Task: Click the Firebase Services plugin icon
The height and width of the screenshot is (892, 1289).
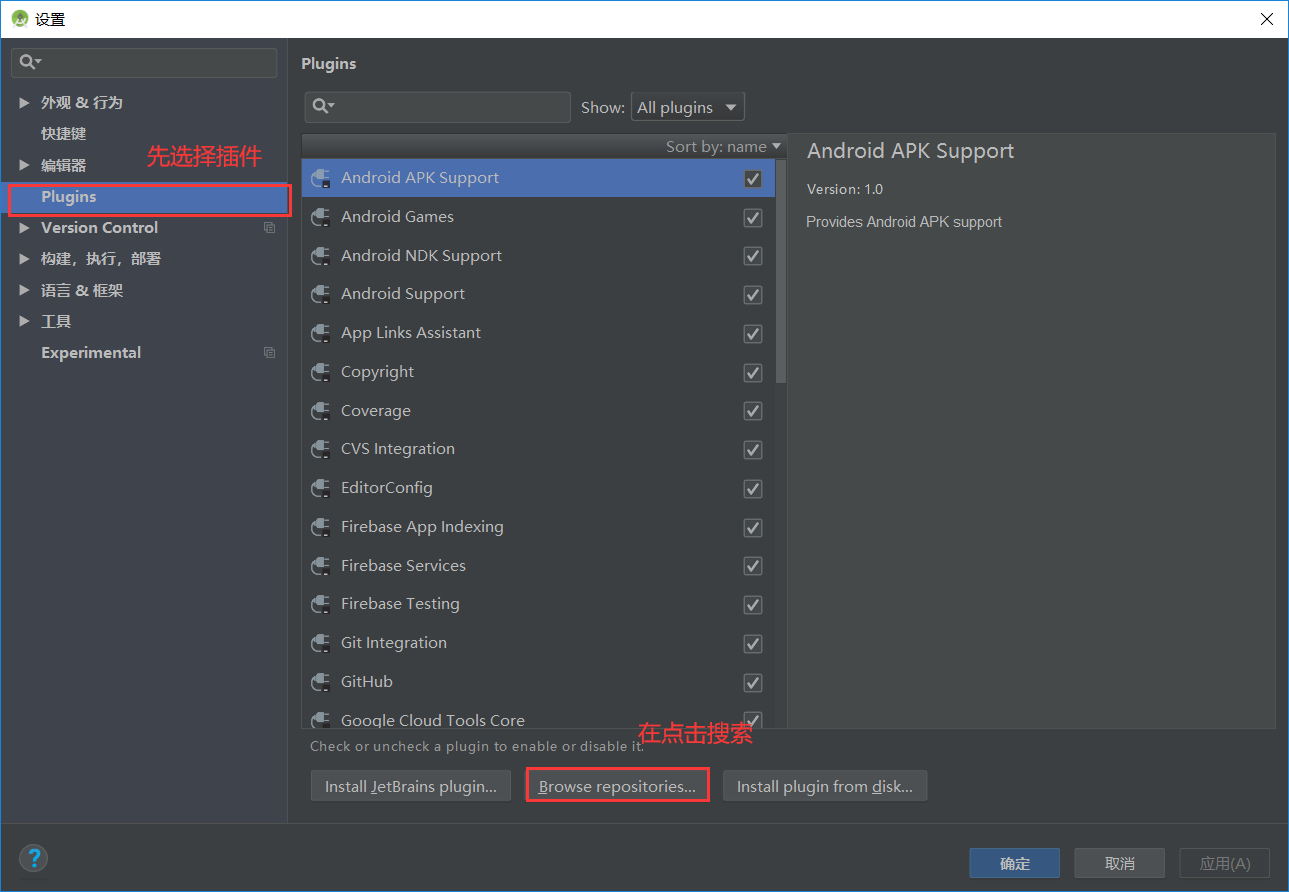Action: (x=321, y=566)
